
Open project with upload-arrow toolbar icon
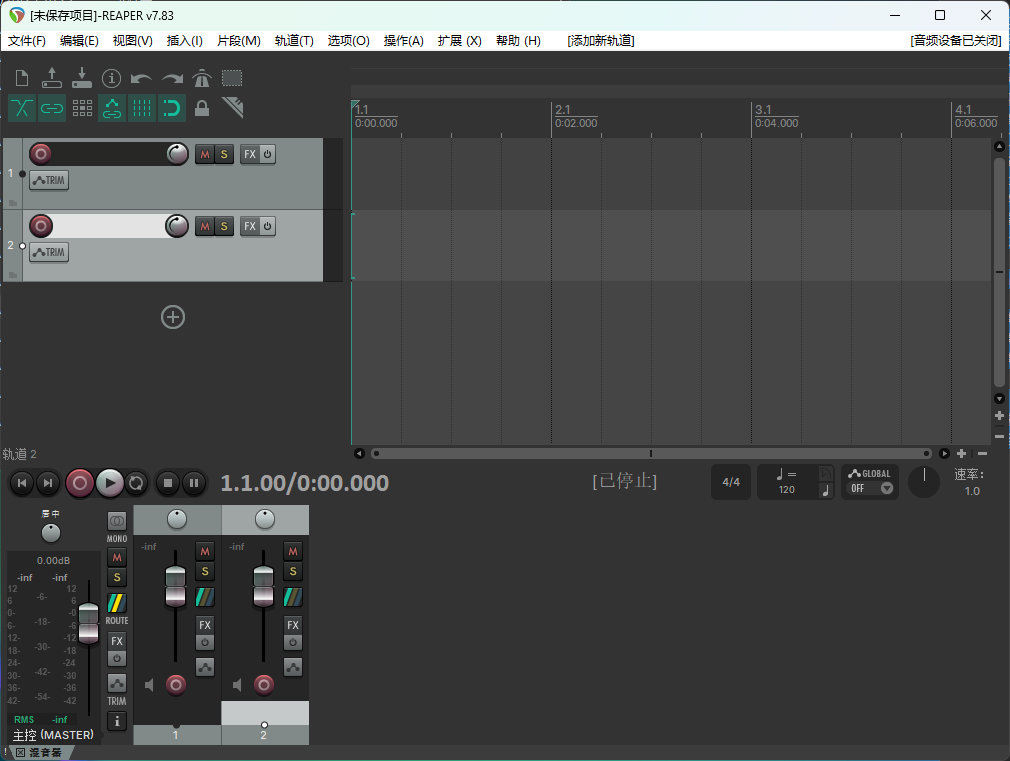(52, 79)
